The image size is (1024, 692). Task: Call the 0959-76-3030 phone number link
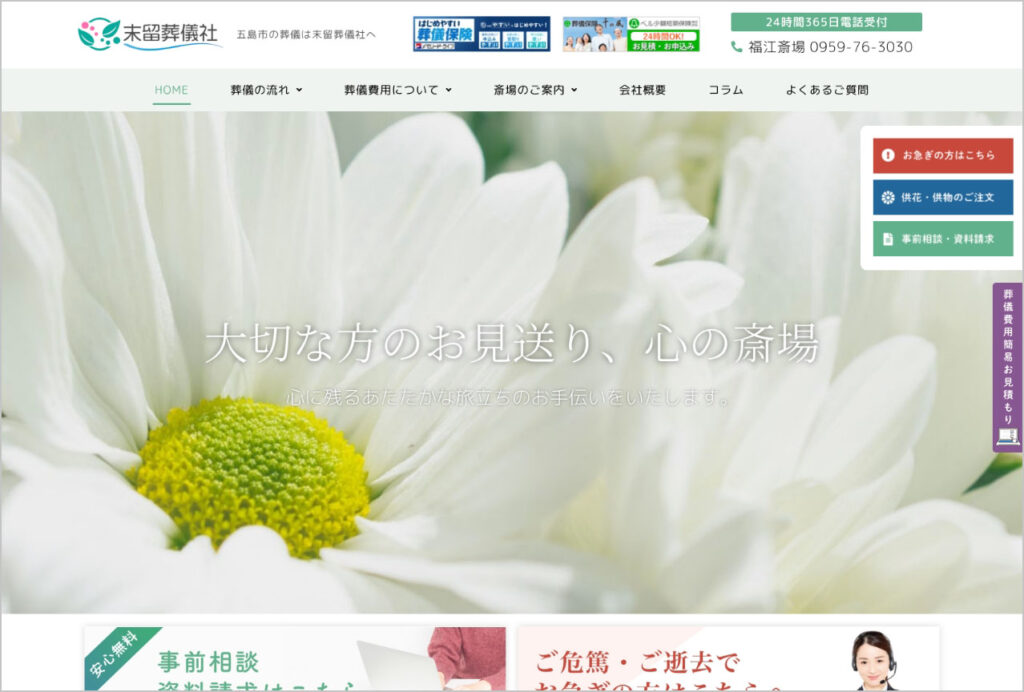[860, 47]
